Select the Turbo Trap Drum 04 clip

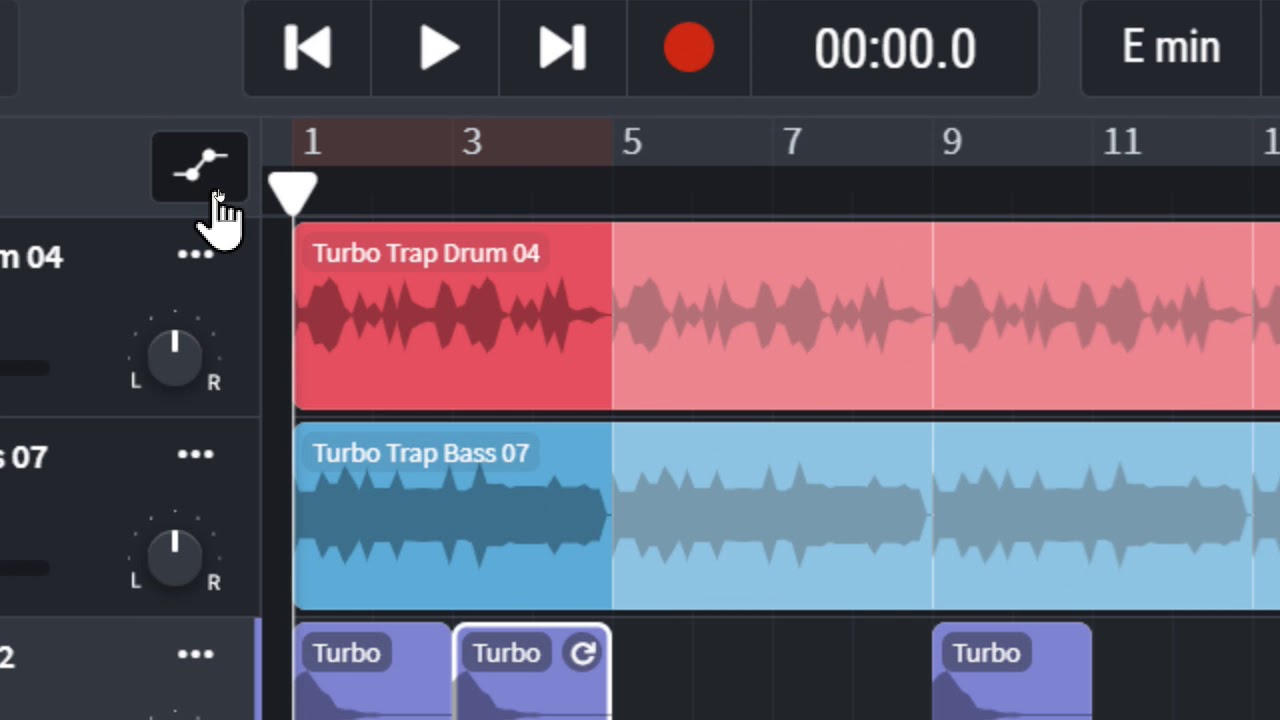coord(453,316)
